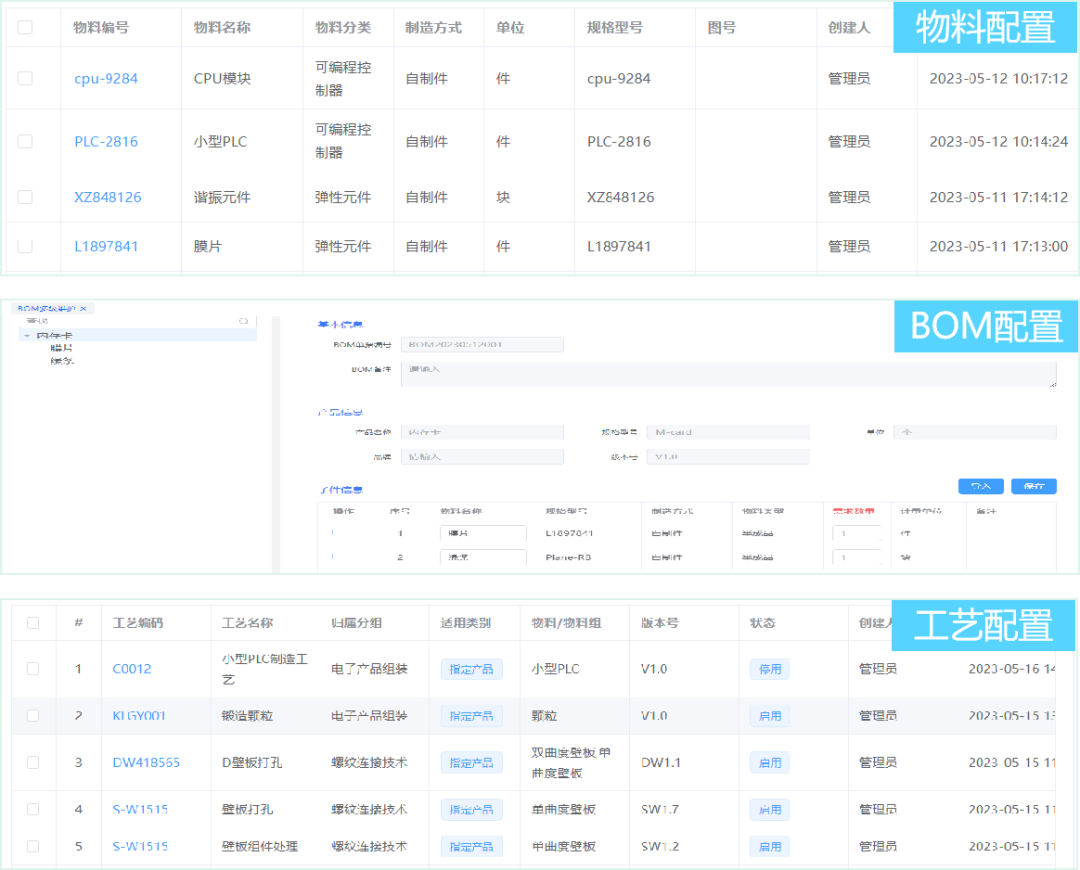Click Plane-RD spec cell in BOM

pyautogui.click(x=568, y=557)
